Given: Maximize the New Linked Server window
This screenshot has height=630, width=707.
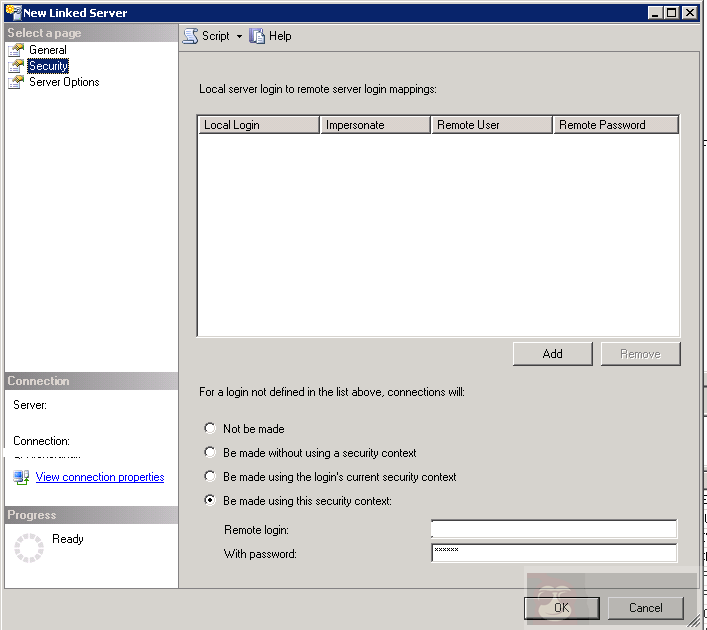Looking at the screenshot, I should pyautogui.click(x=672, y=13).
